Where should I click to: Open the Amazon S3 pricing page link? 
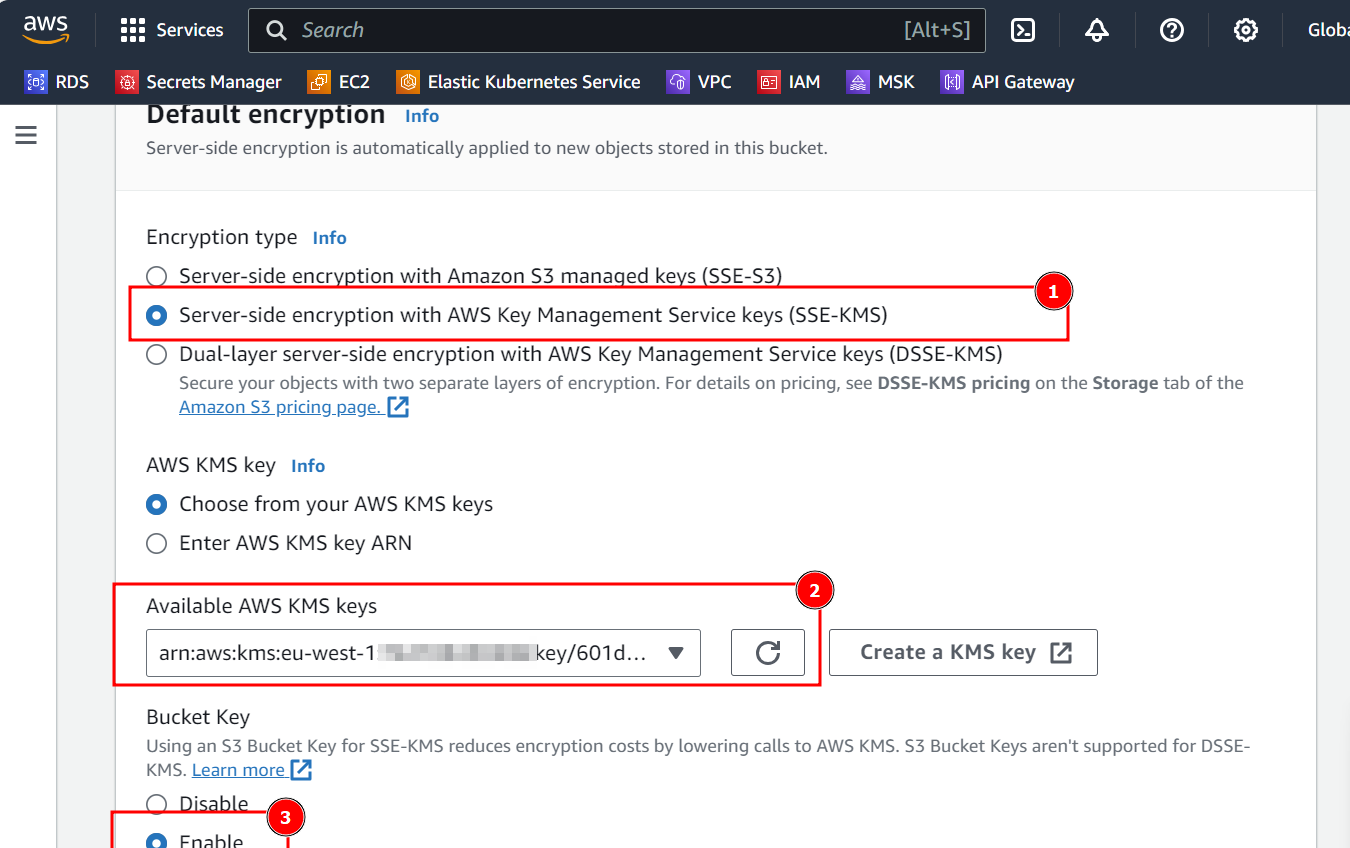[x=280, y=407]
